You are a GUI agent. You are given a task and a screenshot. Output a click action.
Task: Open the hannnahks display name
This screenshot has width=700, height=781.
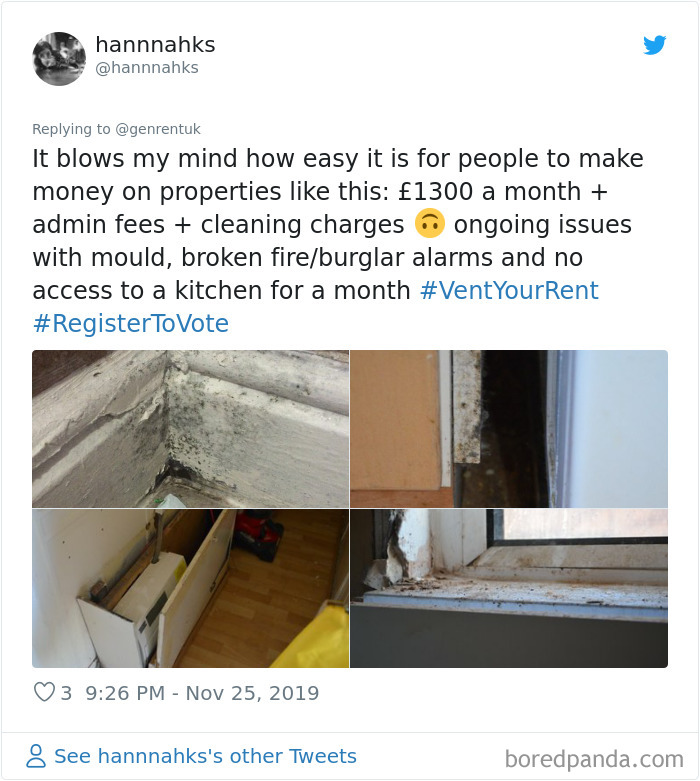(x=155, y=44)
